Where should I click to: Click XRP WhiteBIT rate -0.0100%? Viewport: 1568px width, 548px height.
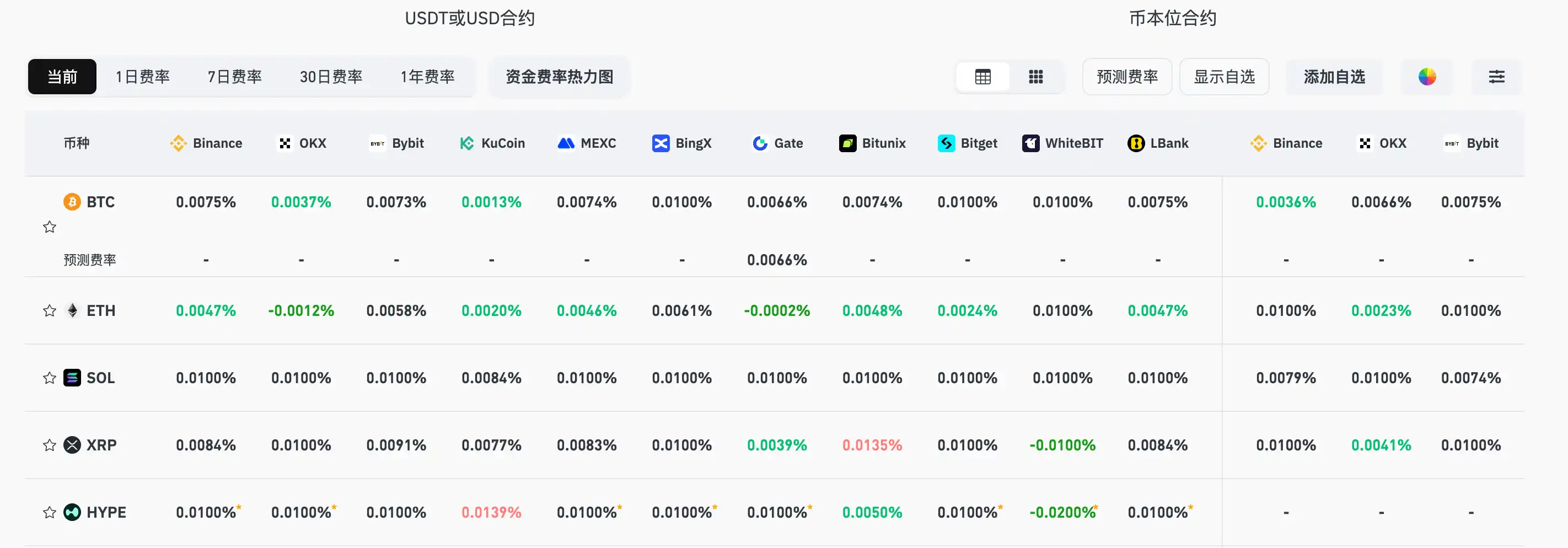point(1062,445)
